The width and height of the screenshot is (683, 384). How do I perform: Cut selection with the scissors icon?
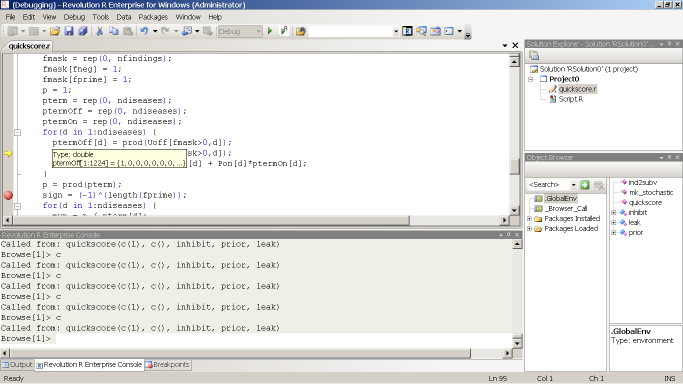pyautogui.click(x=99, y=31)
